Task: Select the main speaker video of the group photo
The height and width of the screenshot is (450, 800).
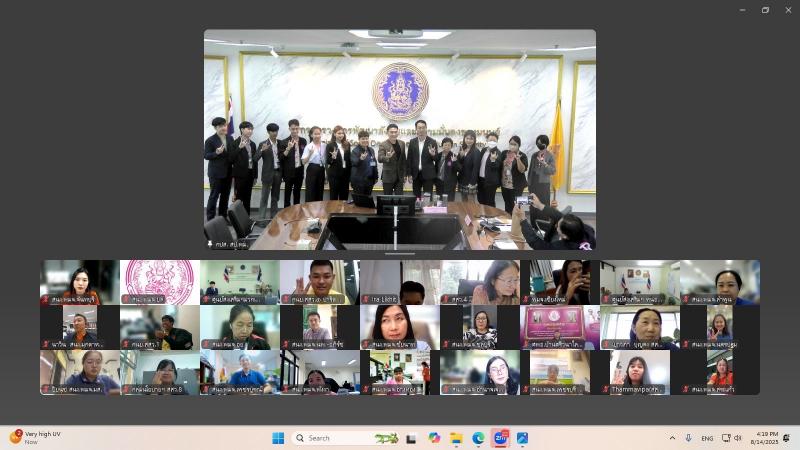Action: coord(400,139)
